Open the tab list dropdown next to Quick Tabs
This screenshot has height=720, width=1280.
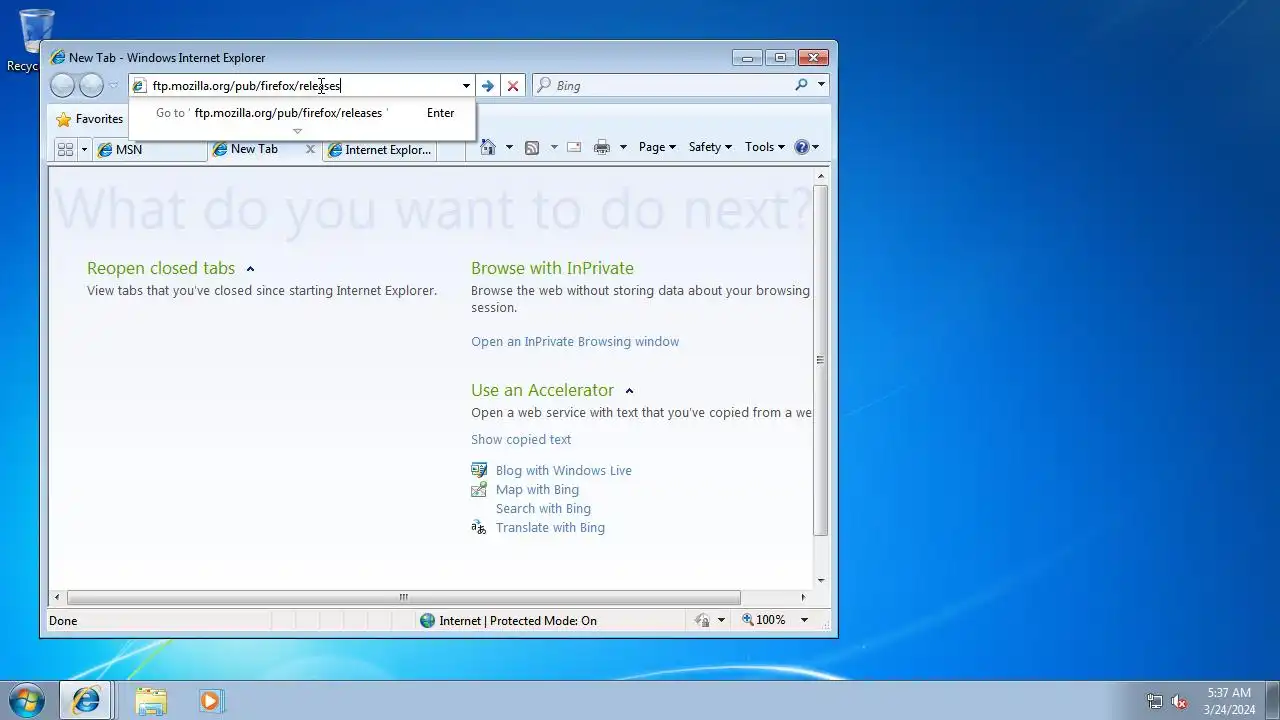click(x=84, y=149)
